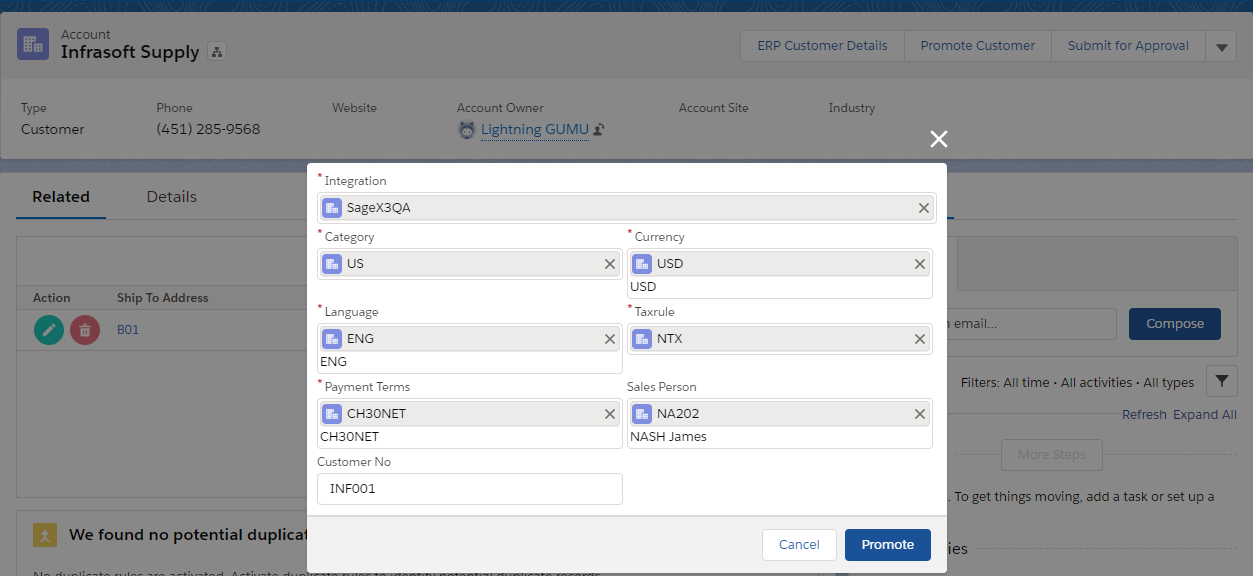This screenshot has width=1253, height=576.
Task: Open the activity filter options
Action: (x=1222, y=381)
